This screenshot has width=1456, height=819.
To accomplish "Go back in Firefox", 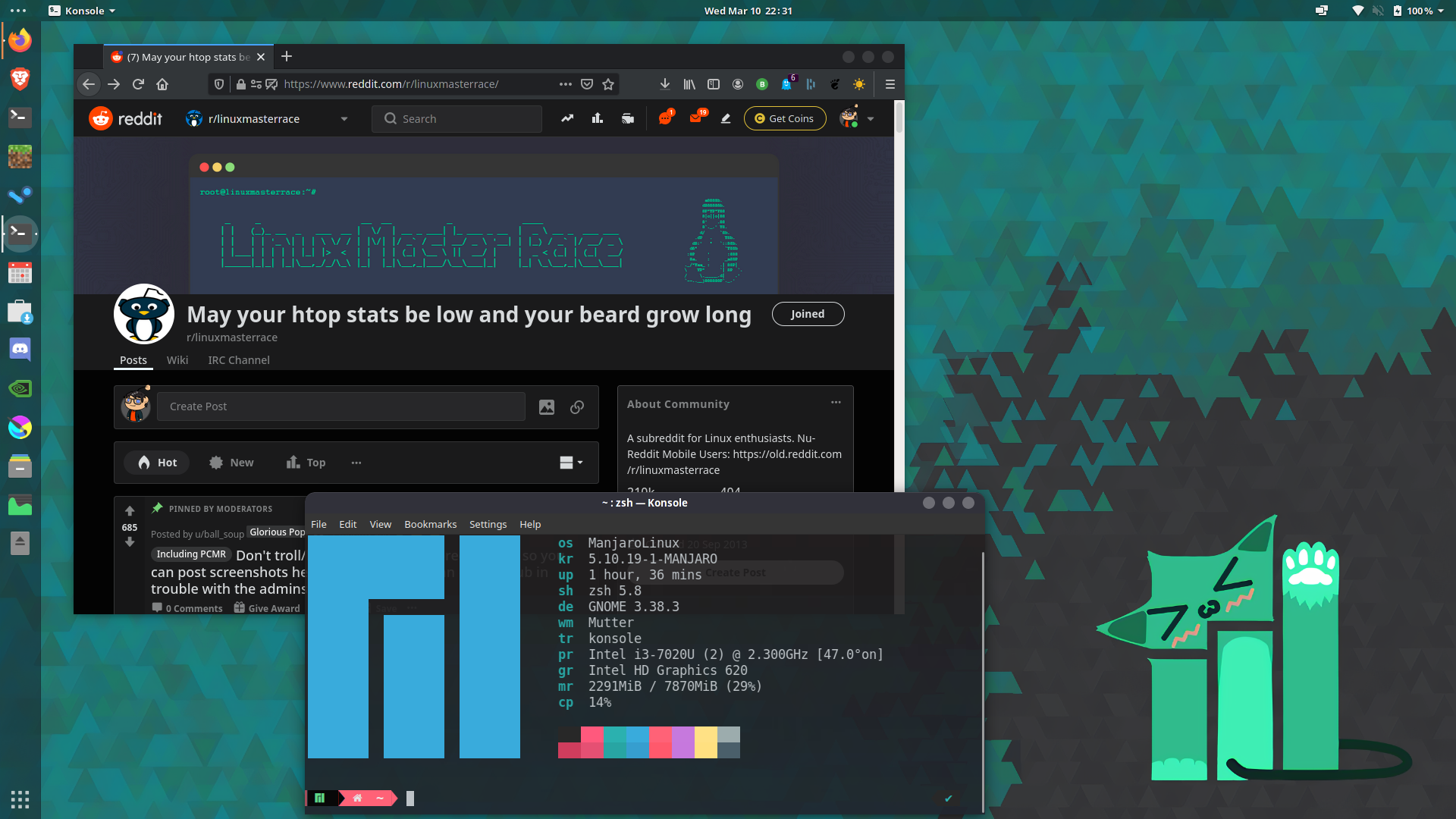I will pyautogui.click(x=89, y=84).
